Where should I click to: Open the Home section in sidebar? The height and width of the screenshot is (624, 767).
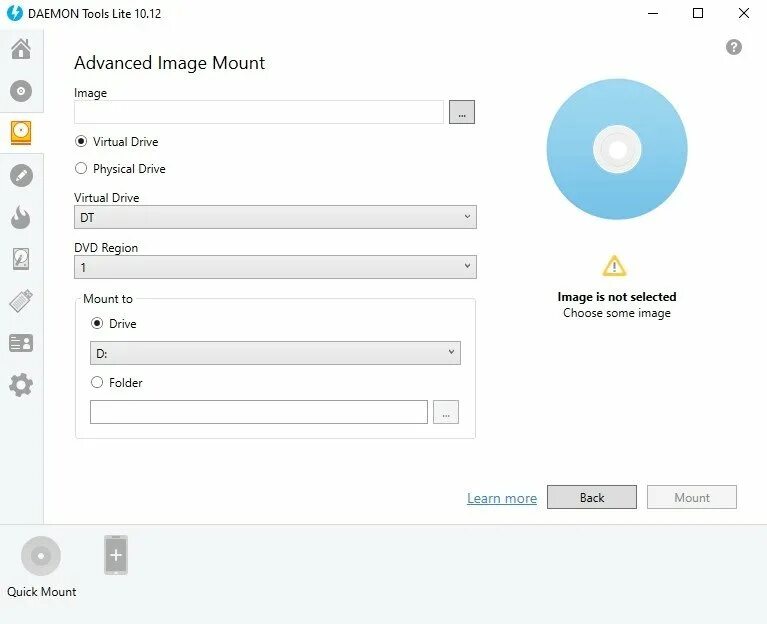tap(21, 49)
